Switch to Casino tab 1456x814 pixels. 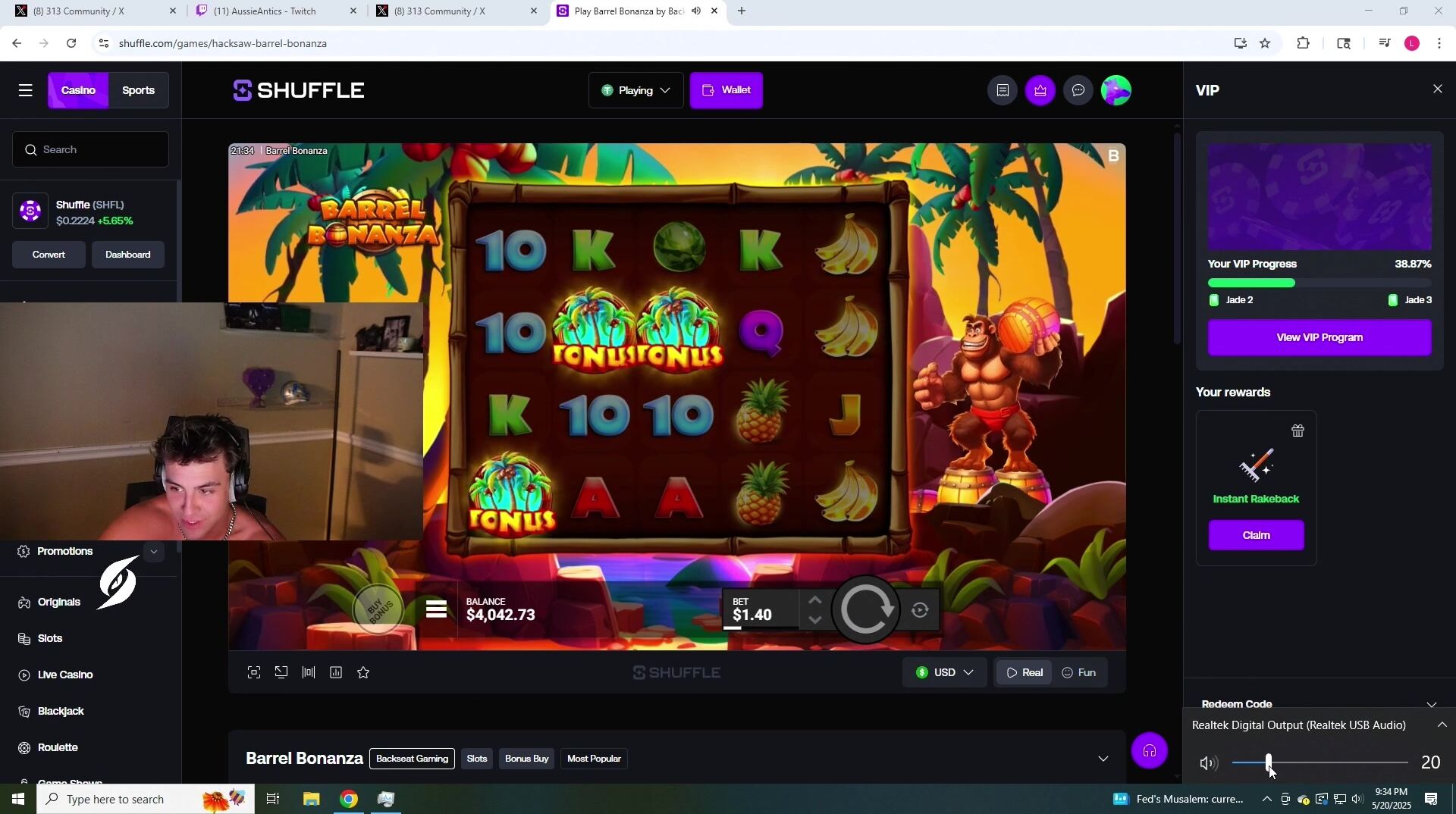78,91
